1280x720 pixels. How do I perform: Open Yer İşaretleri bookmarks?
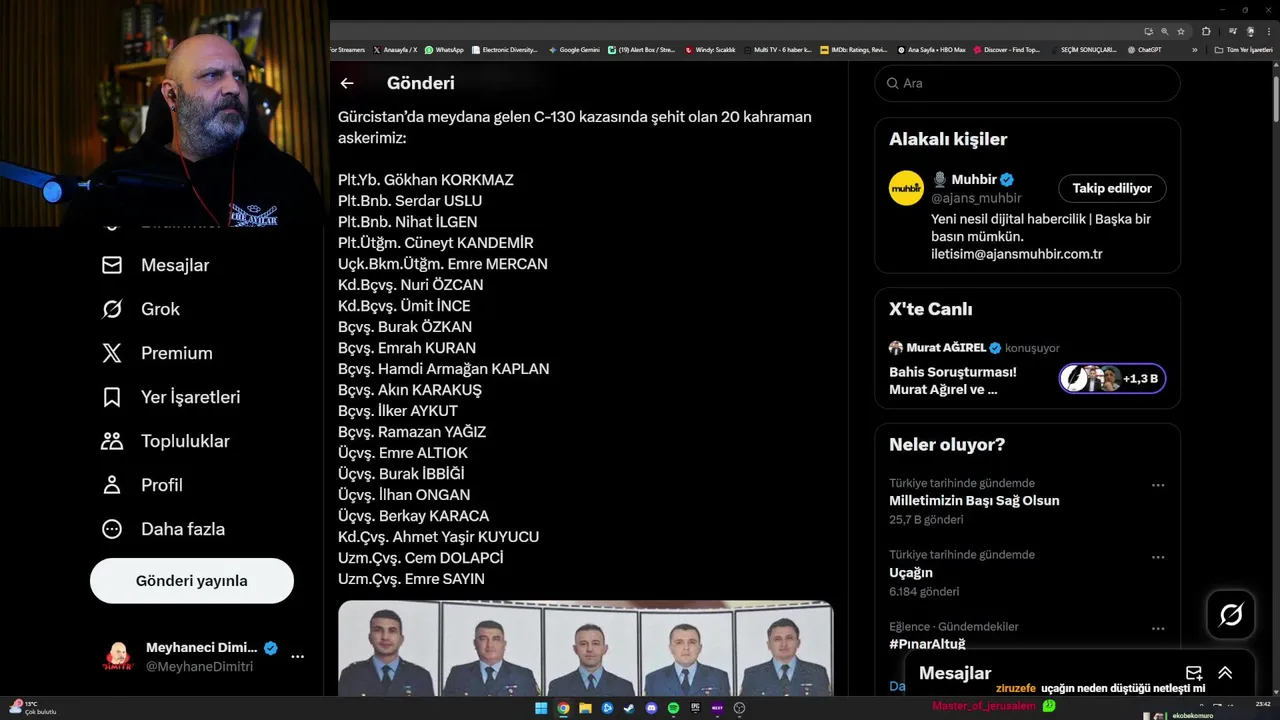[171, 397]
